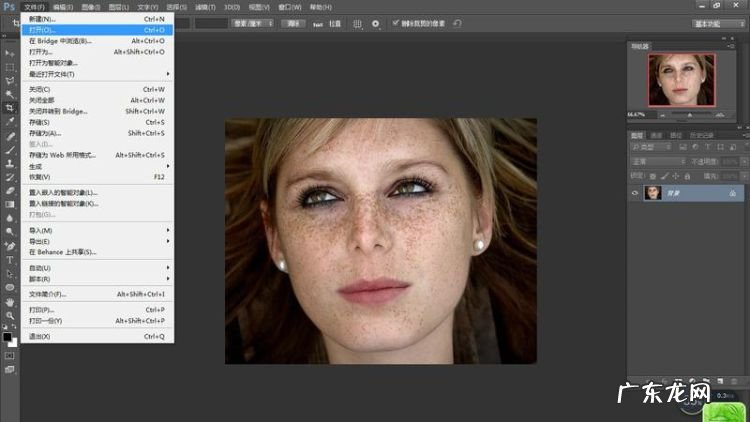
Task: Select the Rectangular Marquee tool
Action: click(10, 66)
